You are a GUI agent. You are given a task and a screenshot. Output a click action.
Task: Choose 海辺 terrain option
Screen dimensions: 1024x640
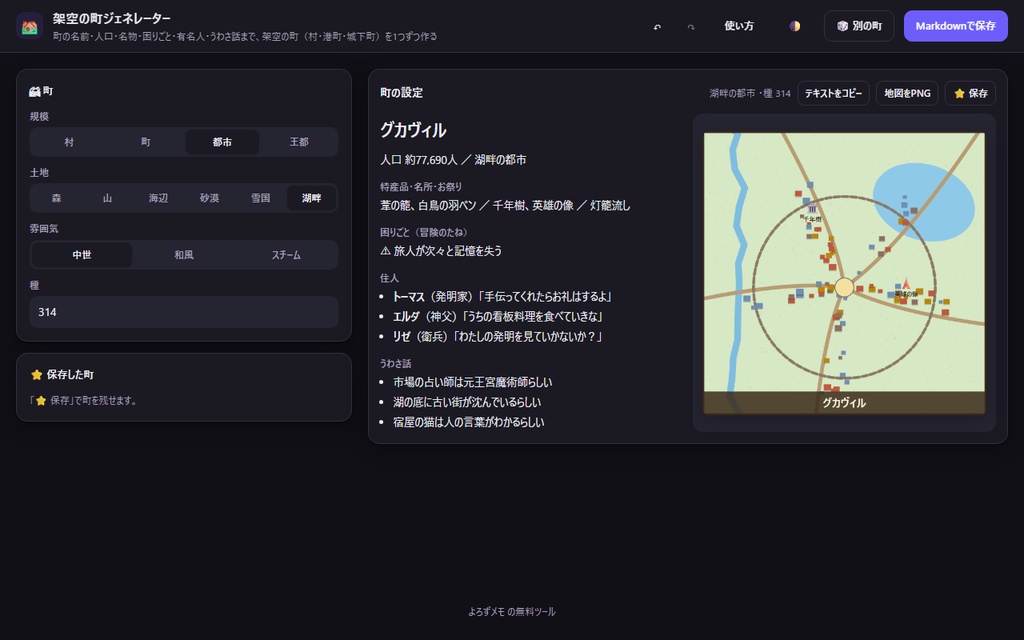(158, 198)
